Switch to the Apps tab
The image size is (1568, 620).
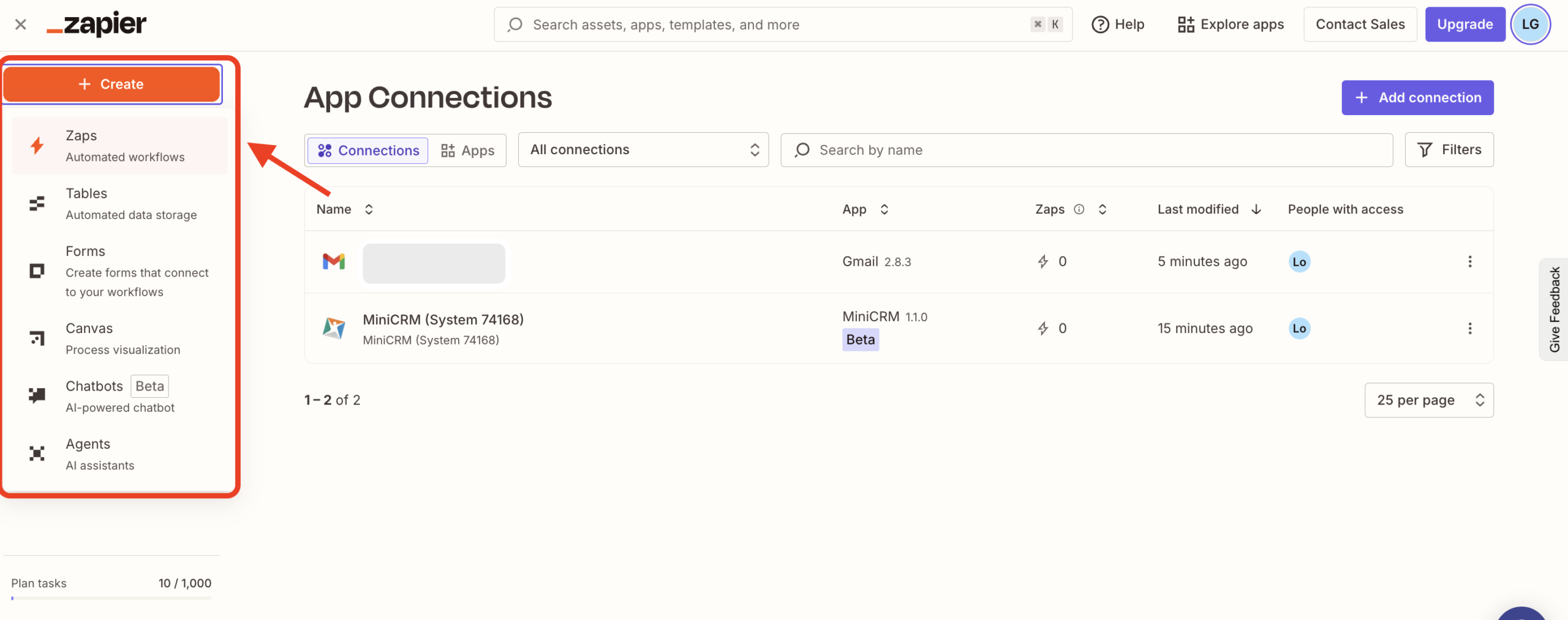468,151
